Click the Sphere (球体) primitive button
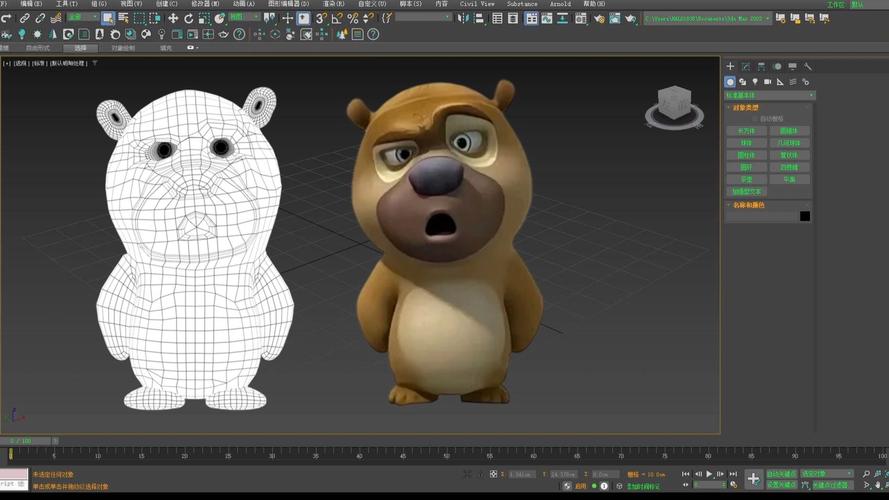The width and height of the screenshot is (889, 500). coord(747,143)
